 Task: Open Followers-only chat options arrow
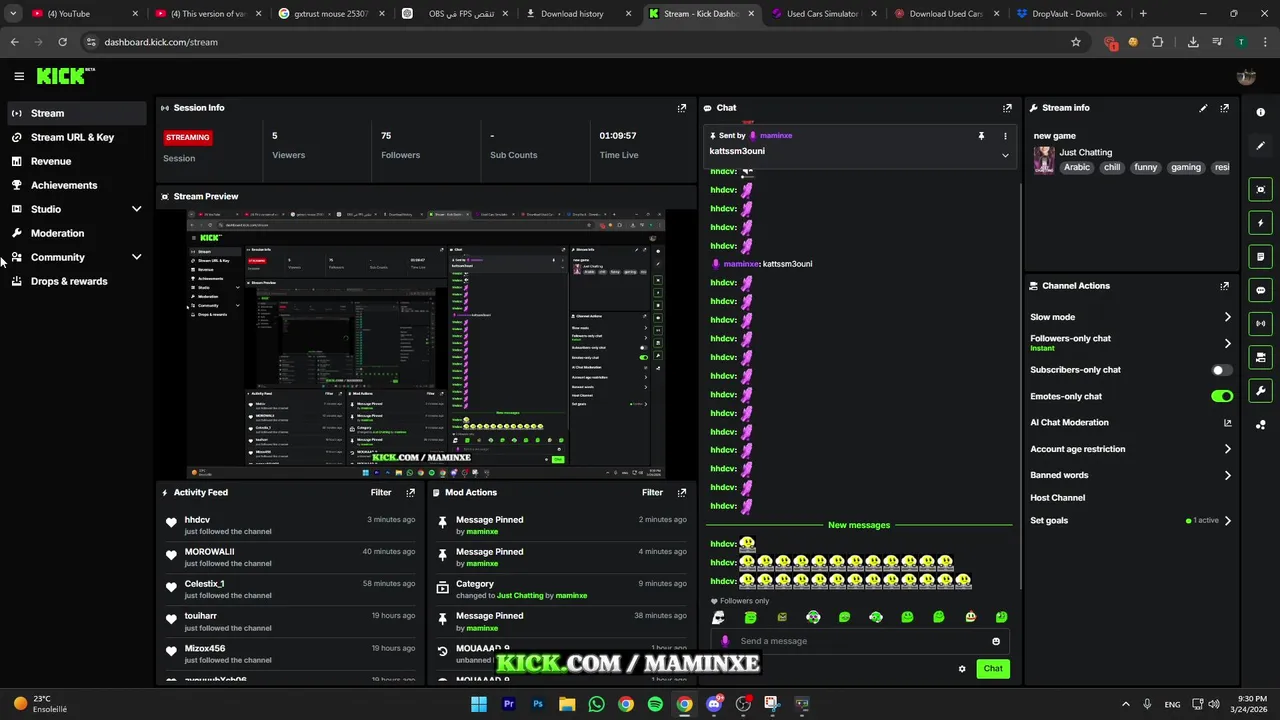point(1227,343)
